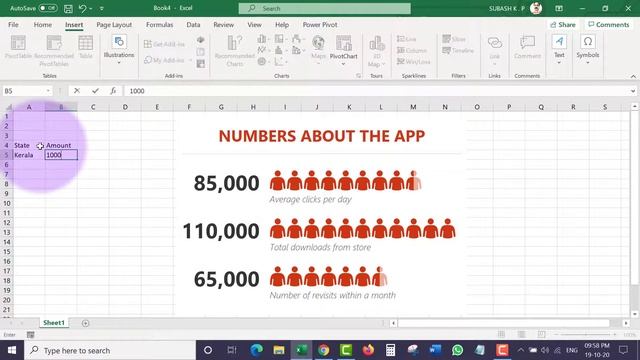This screenshot has height=360, width=640.
Task: Open the Windows Start menu
Action: 12,350
